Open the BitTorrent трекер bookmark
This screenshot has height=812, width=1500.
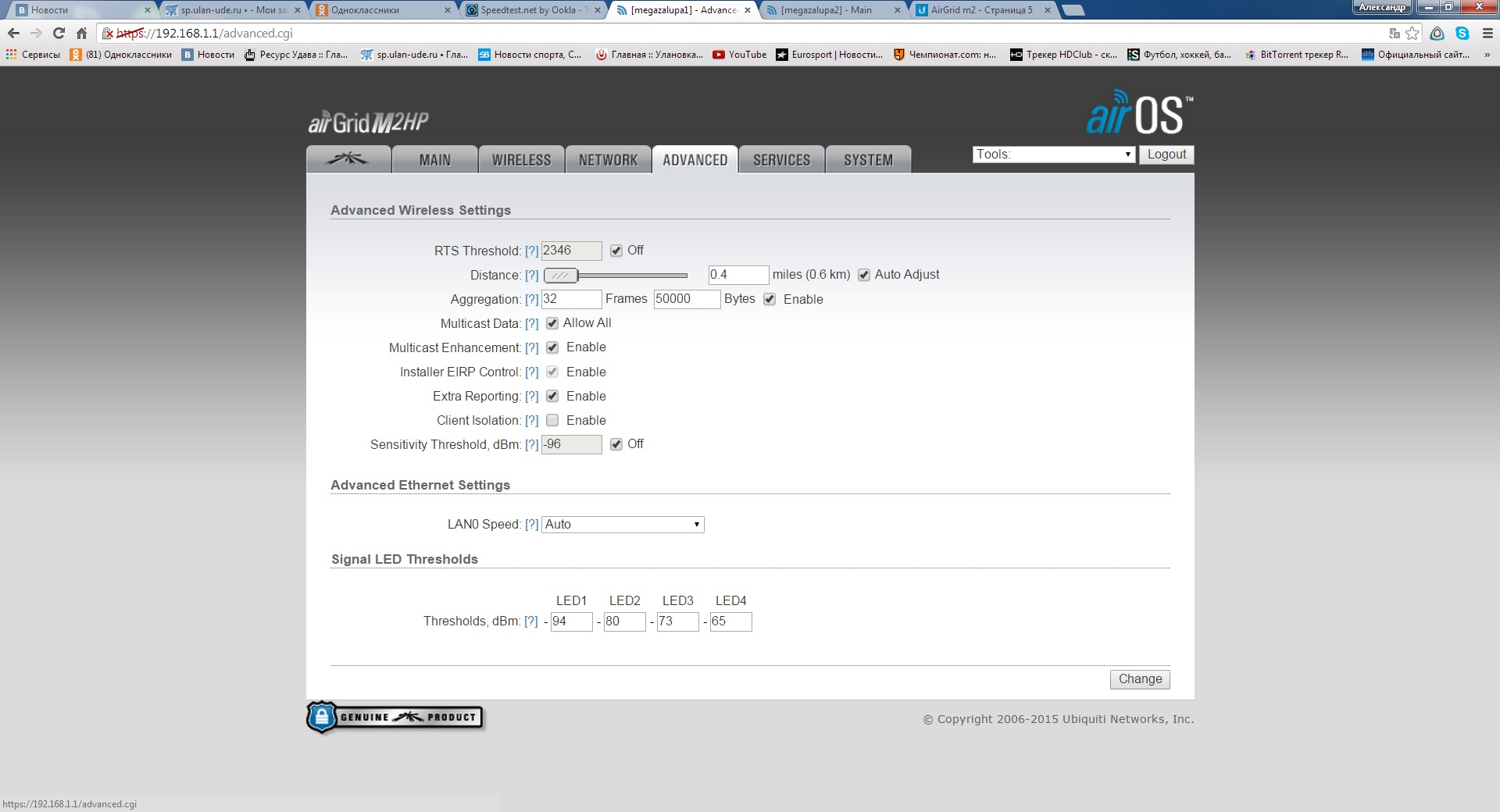tap(1296, 55)
